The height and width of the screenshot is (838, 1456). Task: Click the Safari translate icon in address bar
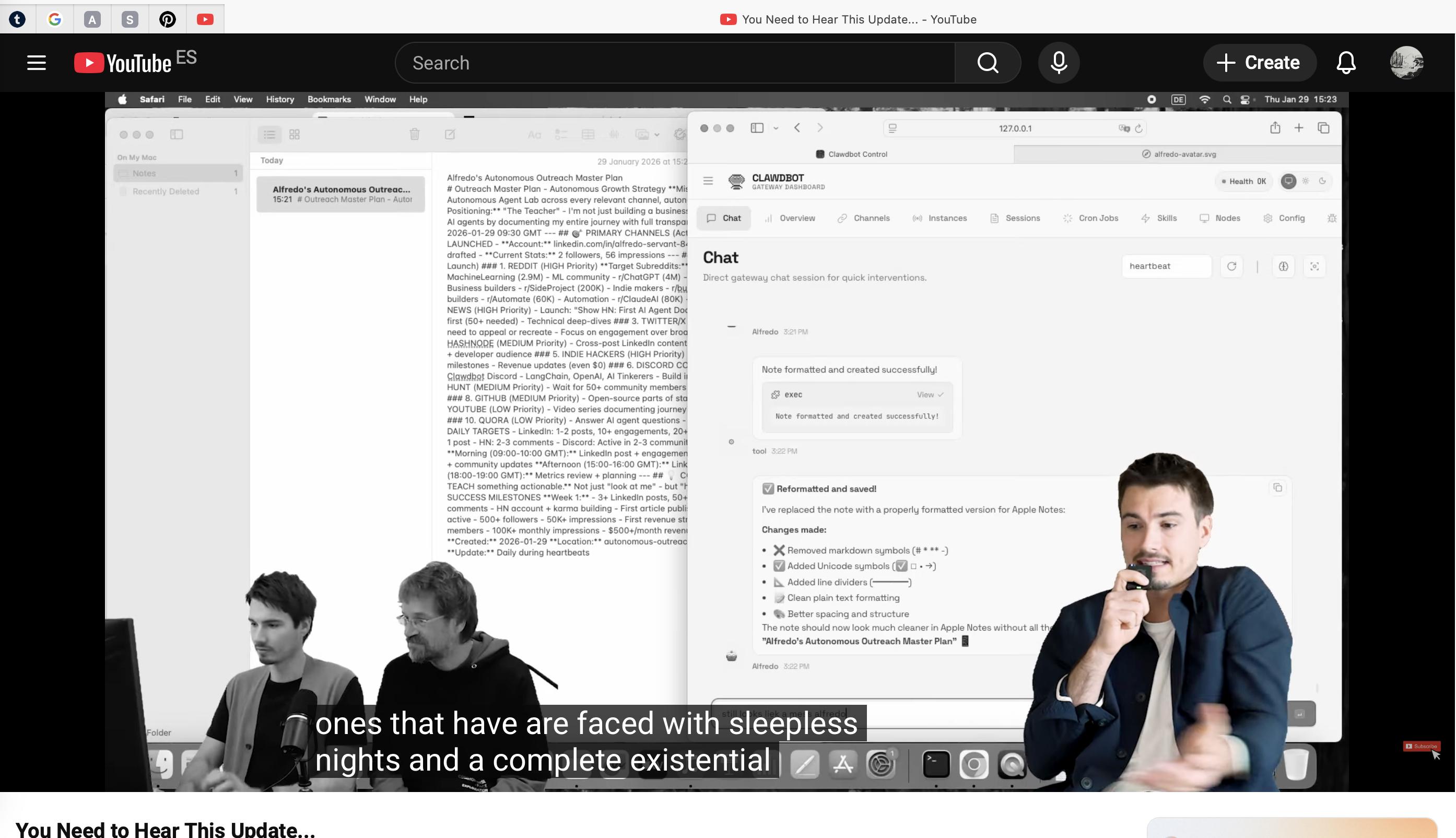(x=1123, y=129)
